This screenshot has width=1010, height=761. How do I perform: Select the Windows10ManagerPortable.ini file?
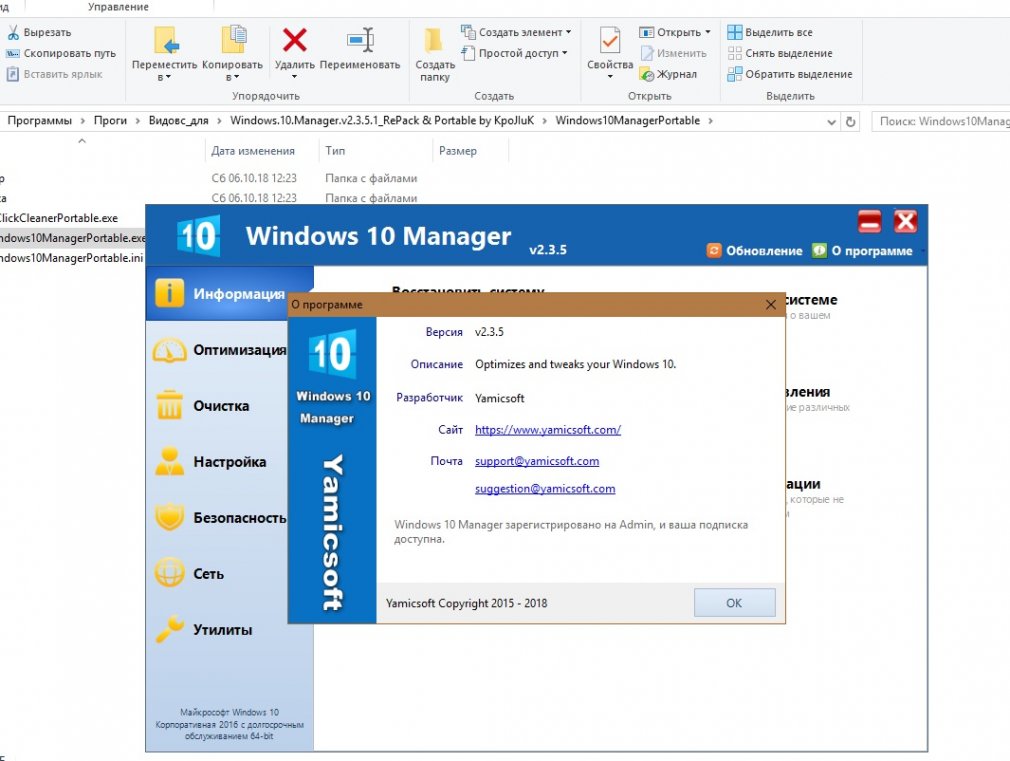(71, 258)
